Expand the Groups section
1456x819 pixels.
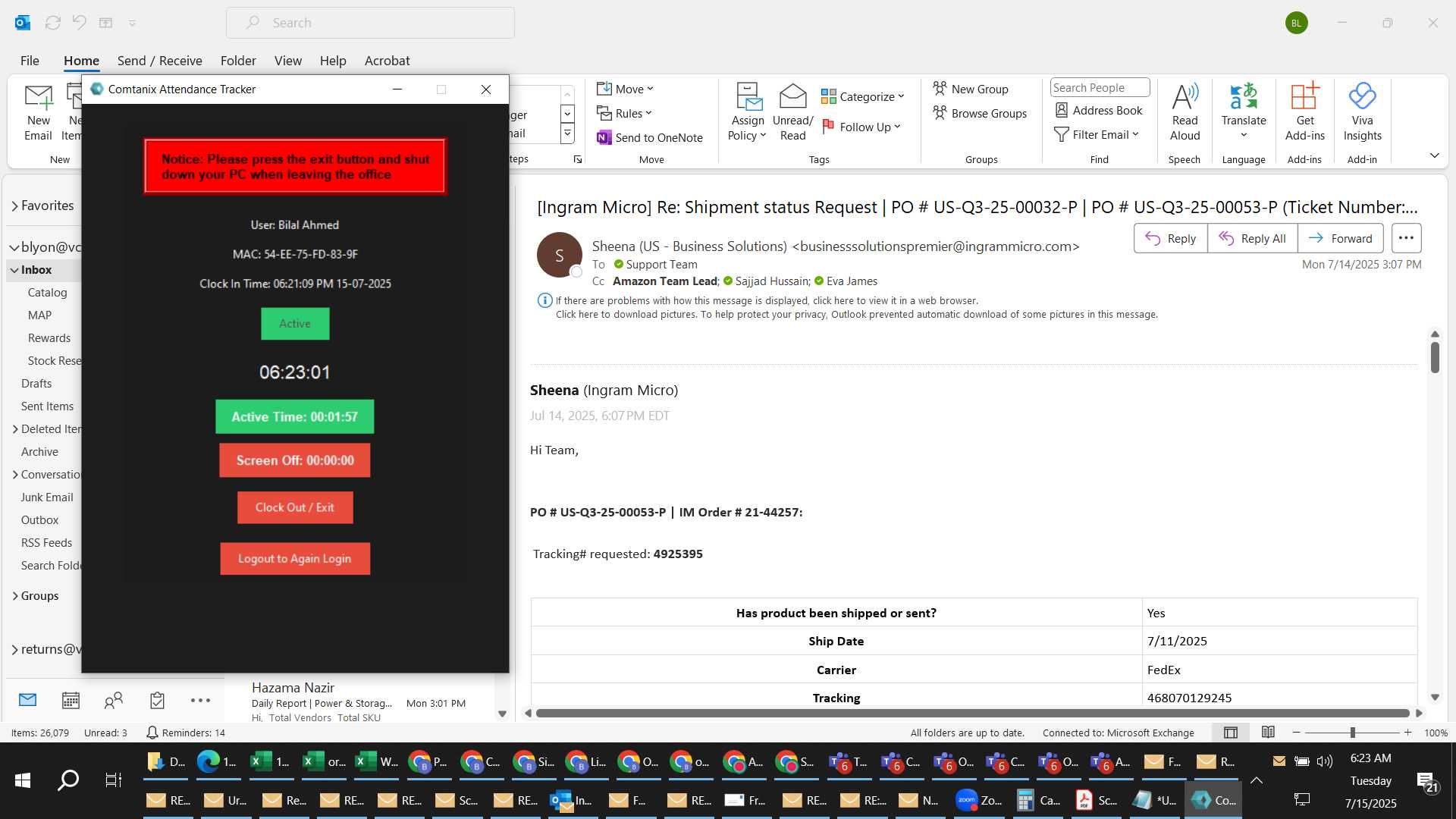pos(15,596)
